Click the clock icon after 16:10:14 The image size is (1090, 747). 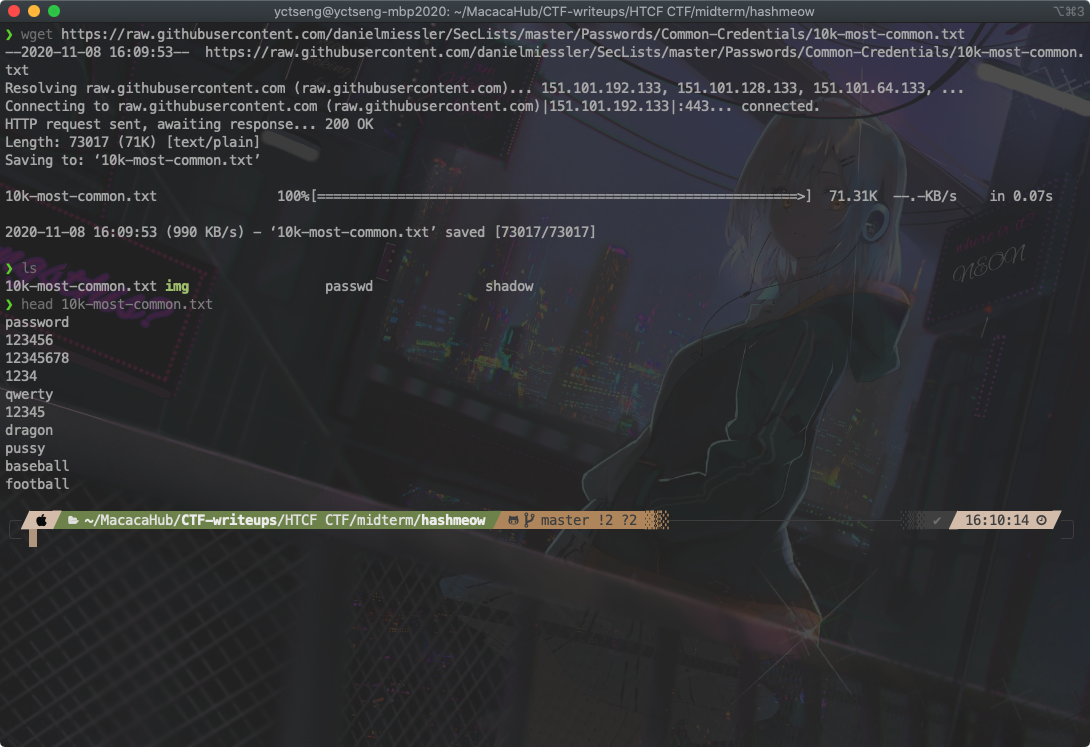(1041, 520)
